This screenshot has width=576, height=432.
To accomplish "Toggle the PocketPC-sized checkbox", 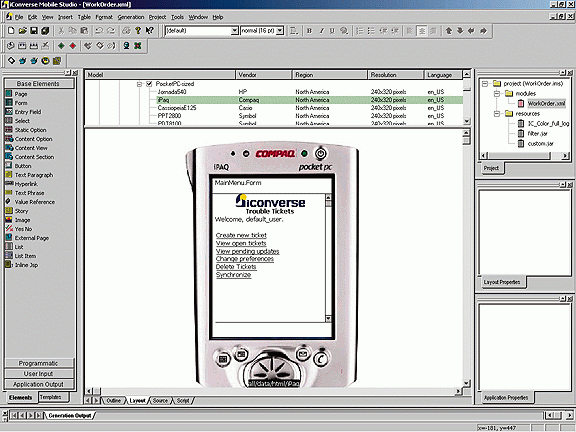I will (x=149, y=84).
